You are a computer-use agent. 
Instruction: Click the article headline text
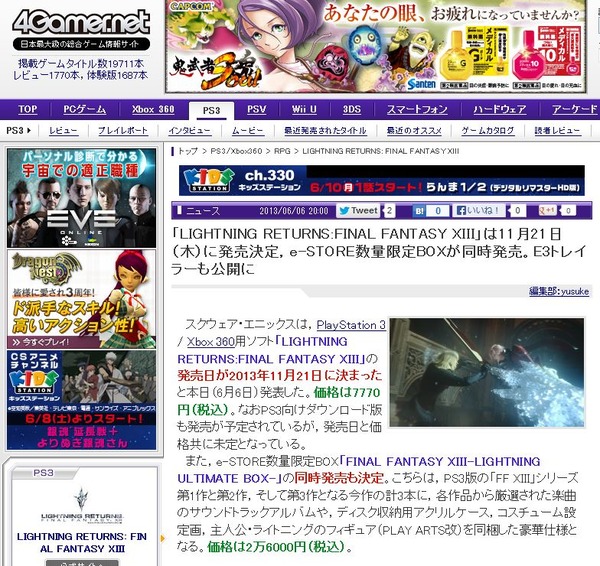click(x=378, y=251)
